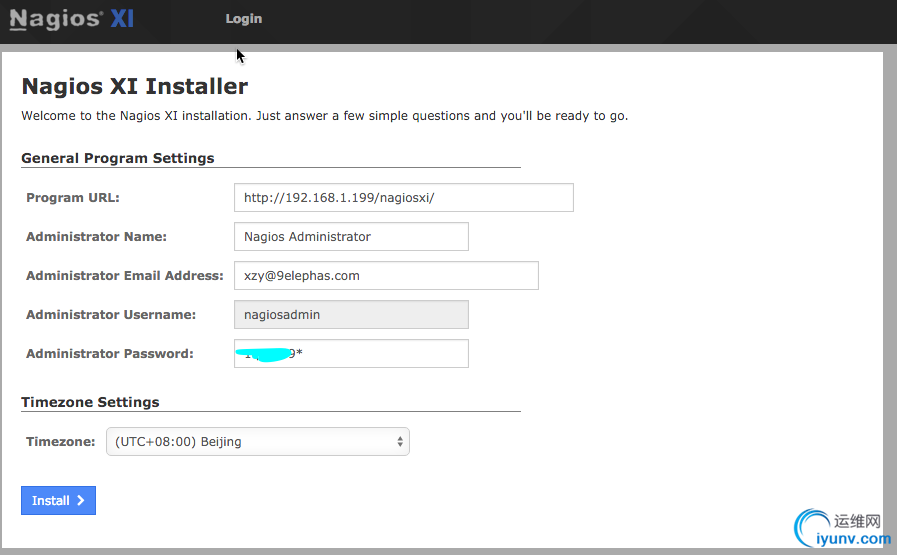Click the Program URL: label
Screen dimensions: 897x555
(73, 197)
